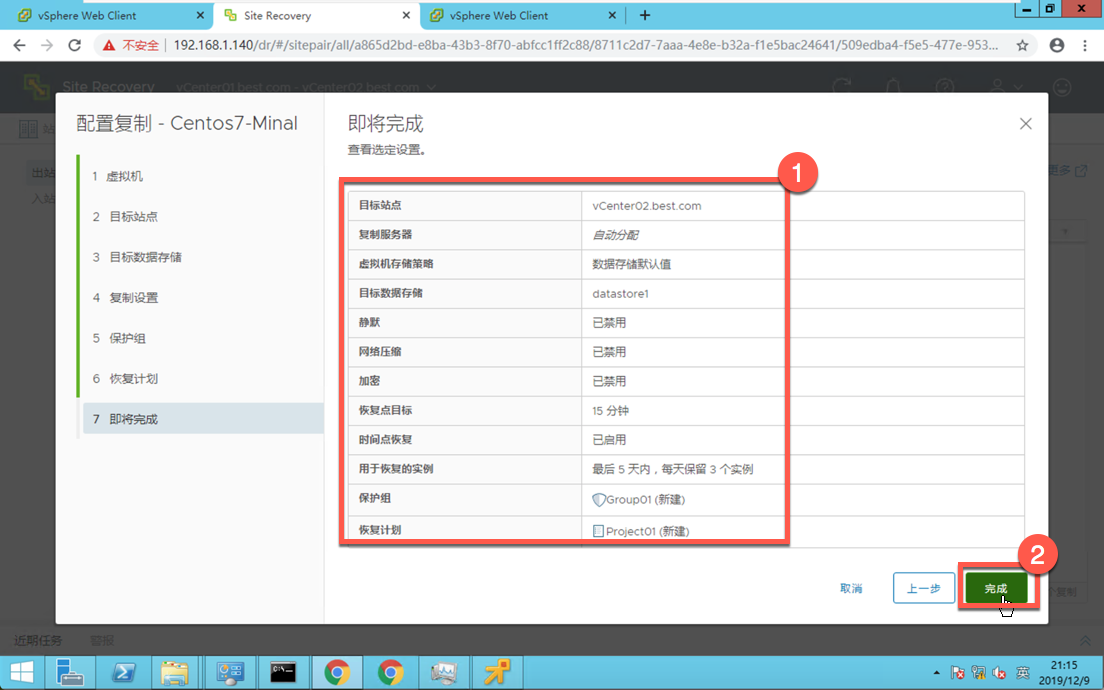Expand the vCenter site pair dropdown chevron
The height and width of the screenshot is (690, 1104).
(431, 87)
